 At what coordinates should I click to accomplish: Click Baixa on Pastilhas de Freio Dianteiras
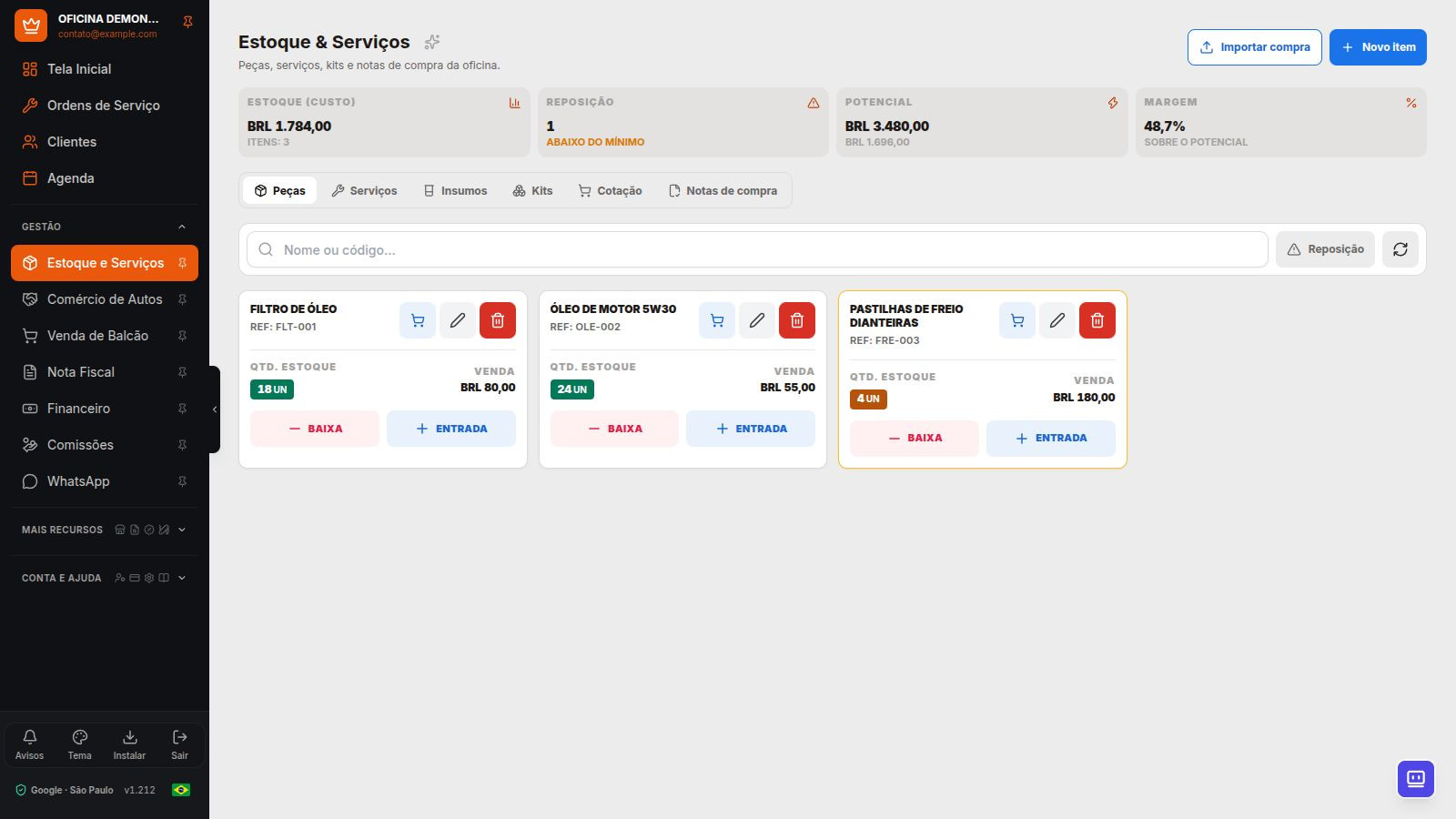pyautogui.click(x=915, y=438)
